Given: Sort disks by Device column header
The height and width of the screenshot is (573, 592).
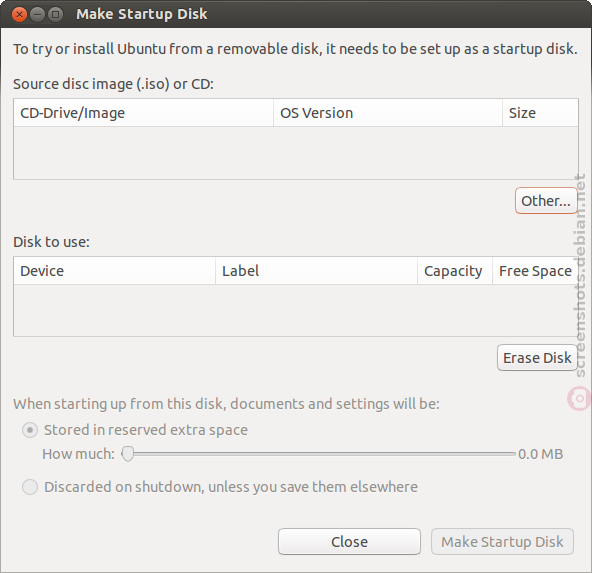Looking at the screenshot, I should [x=114, y=271].
